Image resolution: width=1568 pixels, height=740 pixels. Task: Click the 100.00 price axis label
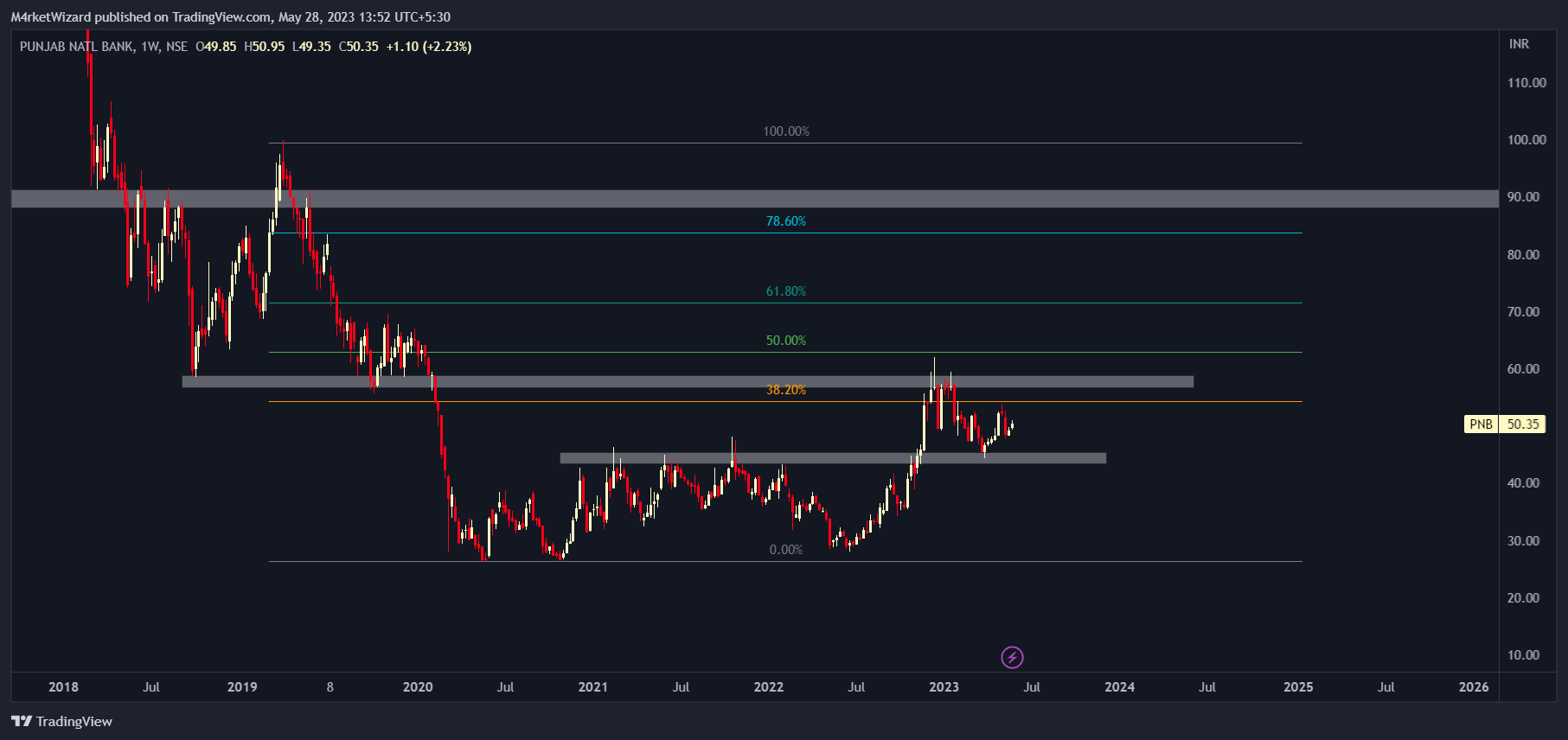click(1526, 140)
